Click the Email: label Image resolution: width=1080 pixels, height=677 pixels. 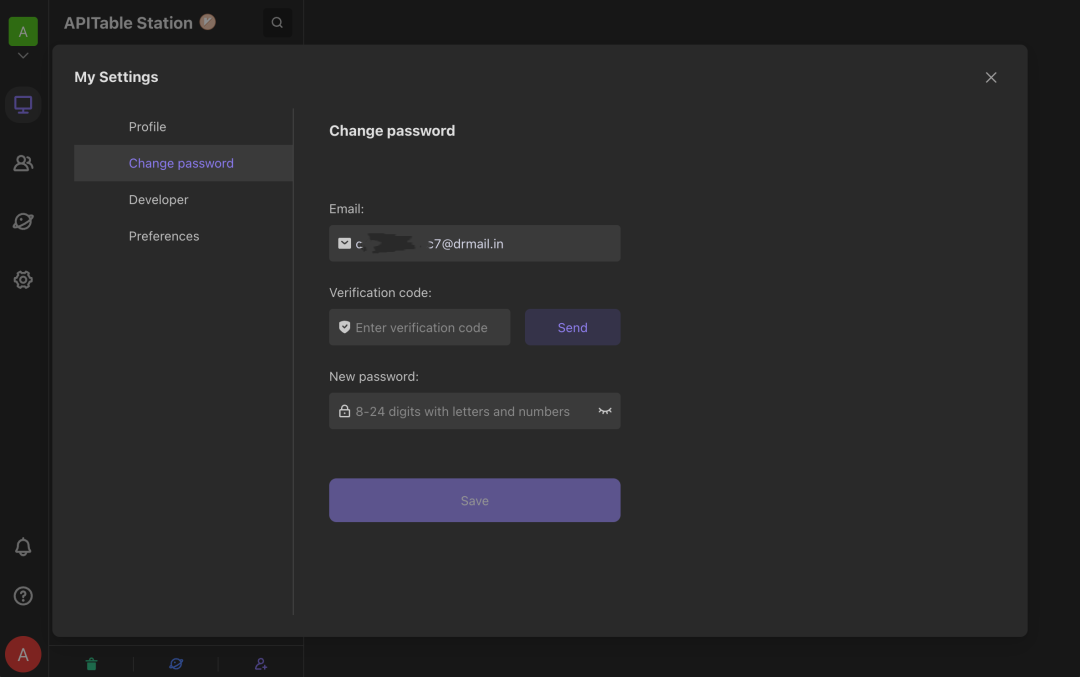[x=346, y=209]
